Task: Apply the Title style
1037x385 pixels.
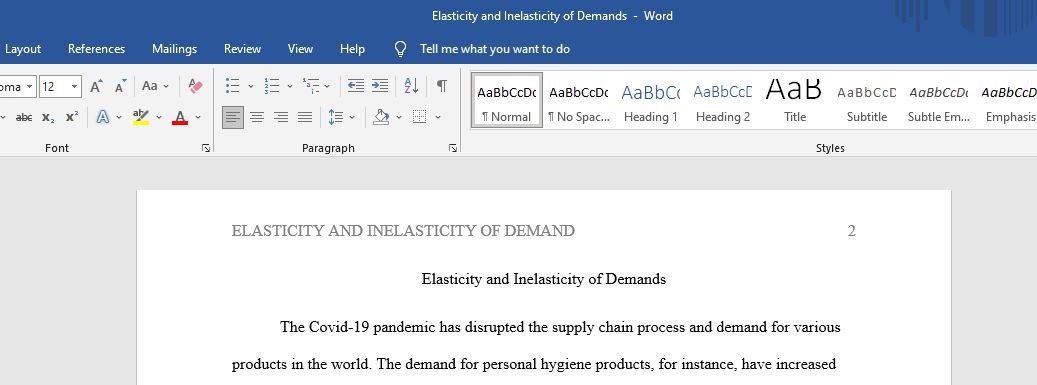Action: pos(795,101)
